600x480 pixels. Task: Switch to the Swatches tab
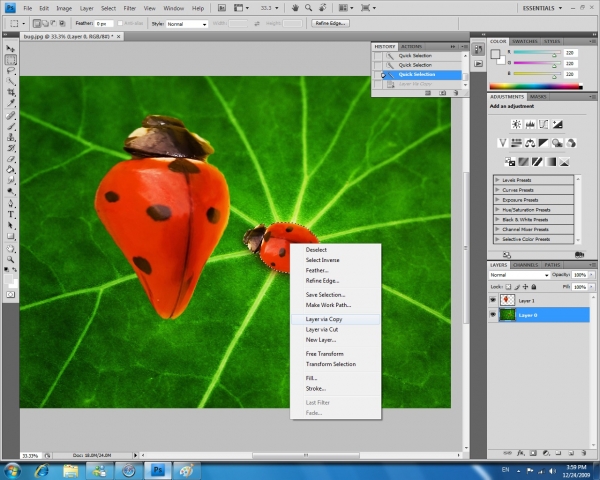[525, 41]
